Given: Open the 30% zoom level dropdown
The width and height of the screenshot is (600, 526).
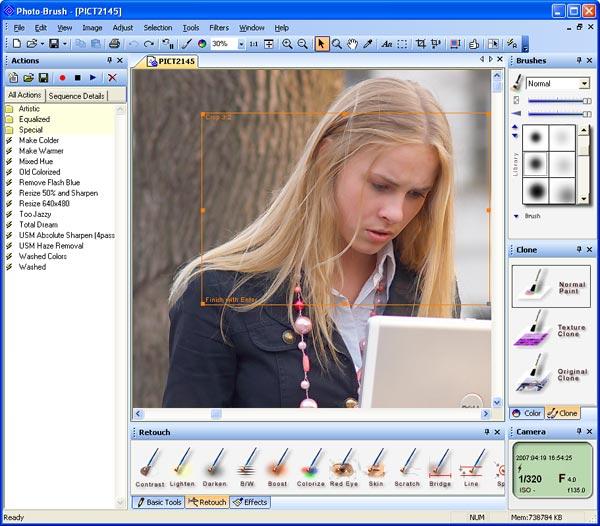Looking at the screenshot, I should click(241, 44).
